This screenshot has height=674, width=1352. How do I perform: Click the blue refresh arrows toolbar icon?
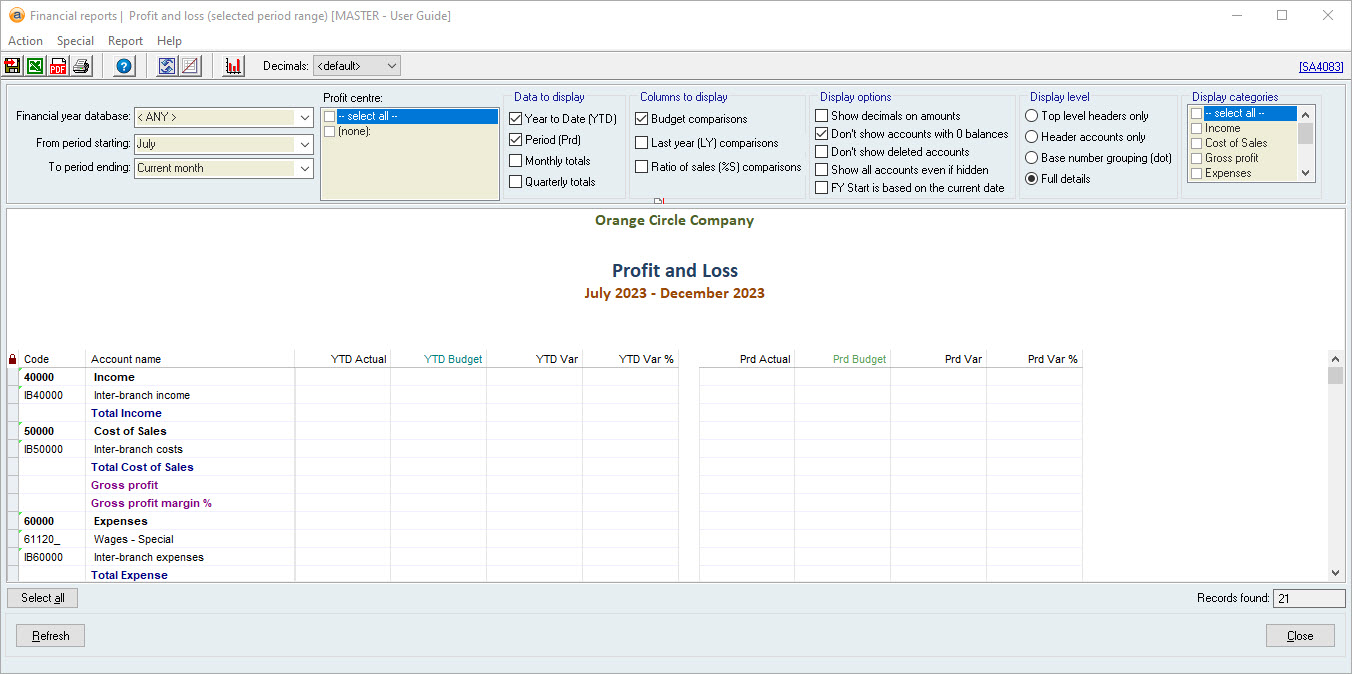[x=167, y=66]
